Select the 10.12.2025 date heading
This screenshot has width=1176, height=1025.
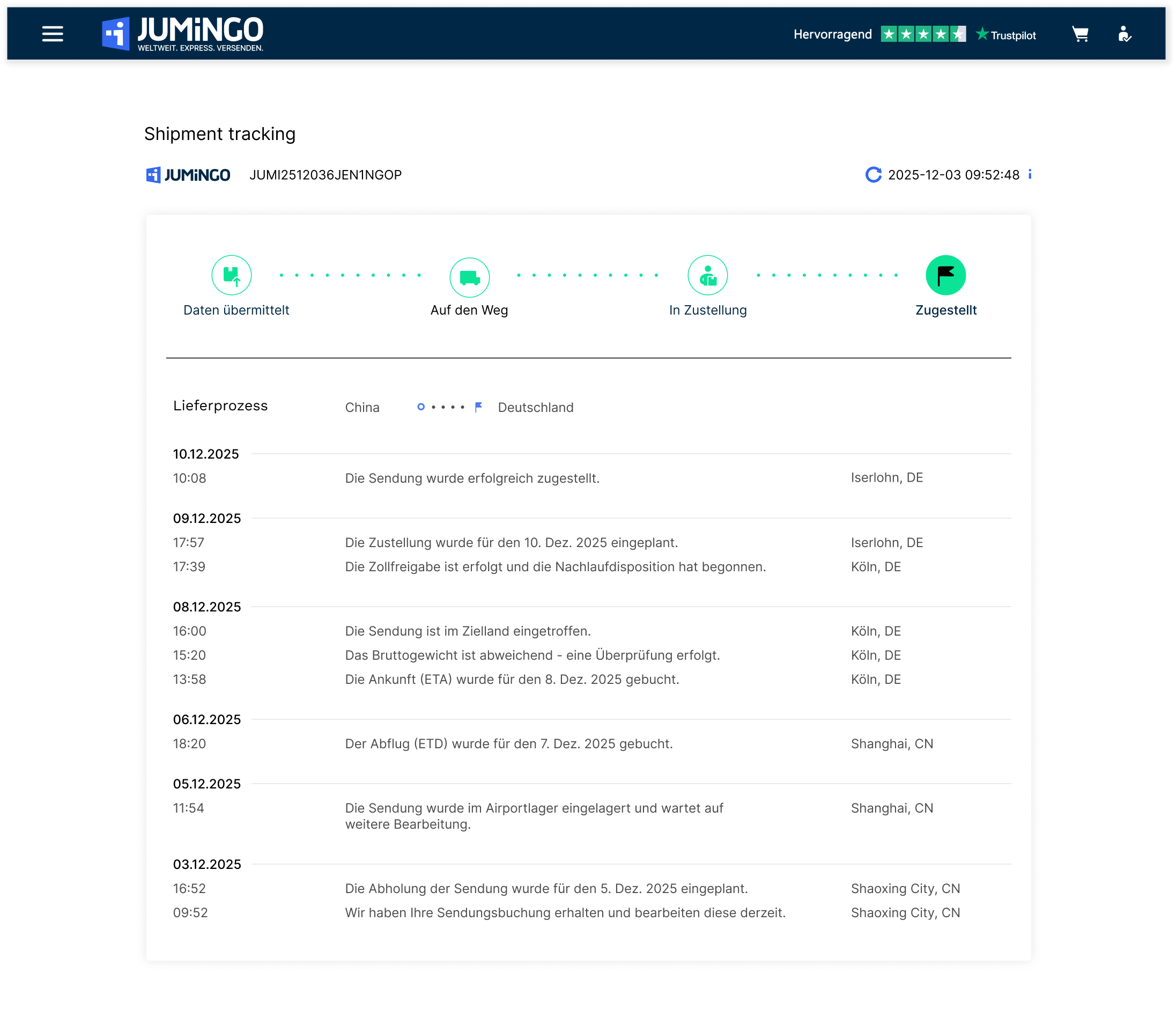(206, 454)
